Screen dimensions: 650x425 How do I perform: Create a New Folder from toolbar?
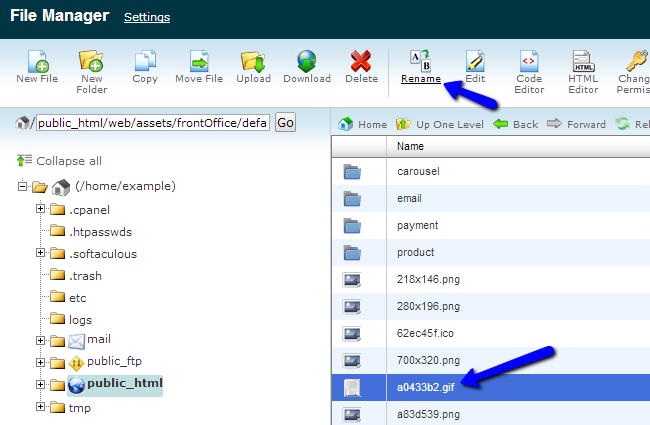click(91, 61)
